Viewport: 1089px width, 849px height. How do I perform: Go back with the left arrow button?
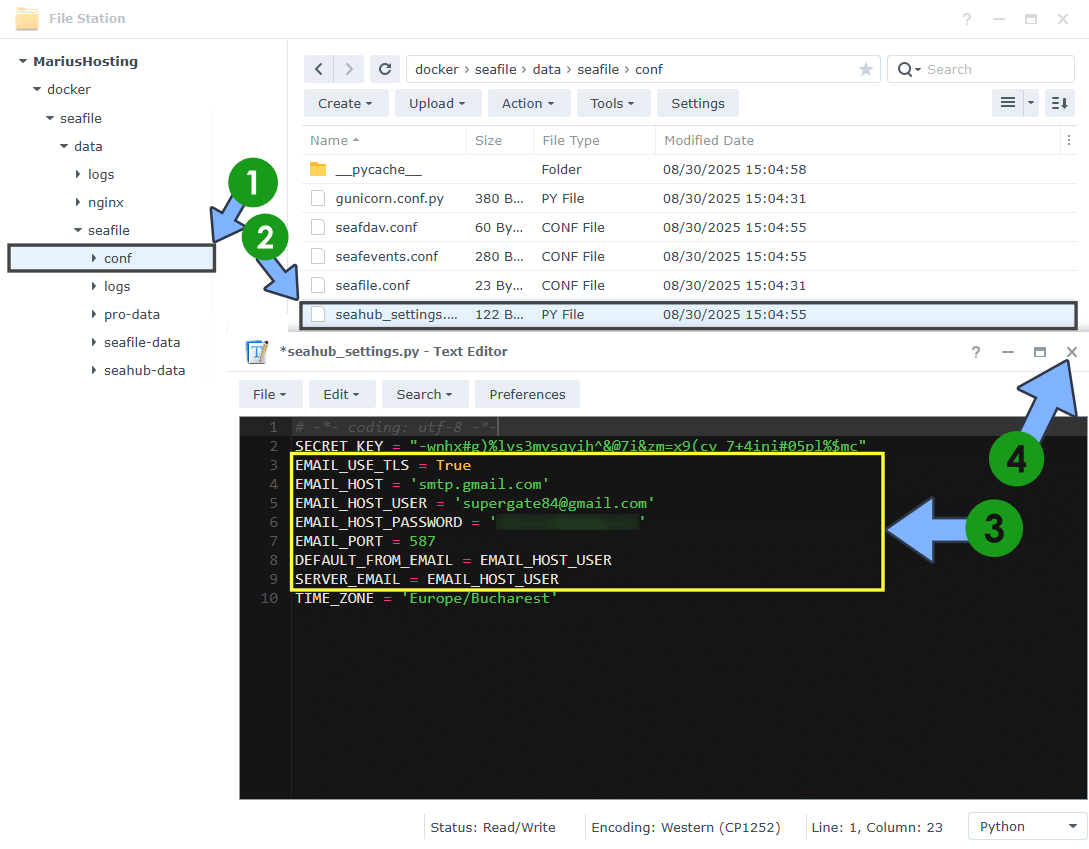pyautogui.click(x=319, y=69)
